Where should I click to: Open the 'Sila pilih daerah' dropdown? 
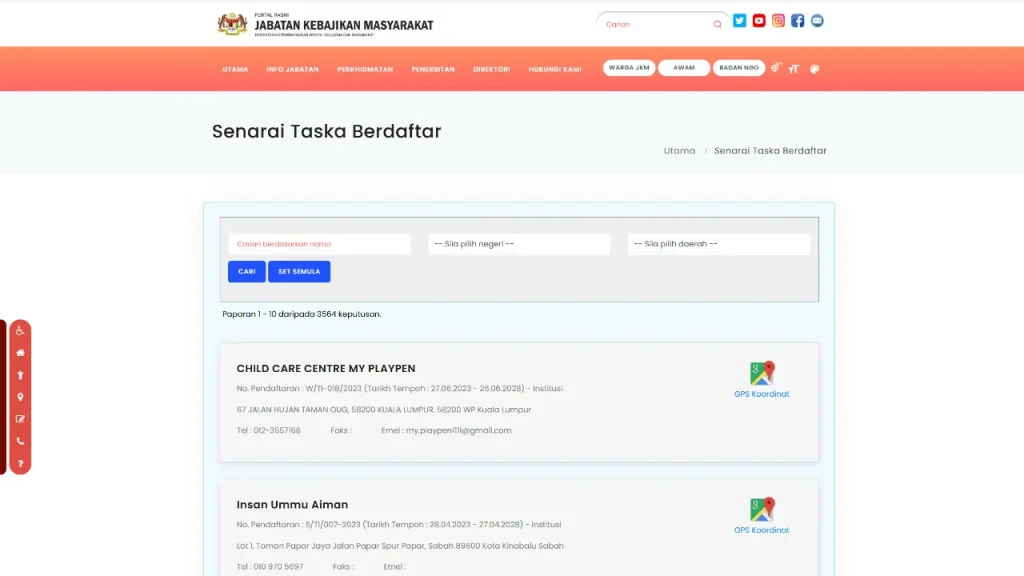pyautogui.click(x=719, y=244)
